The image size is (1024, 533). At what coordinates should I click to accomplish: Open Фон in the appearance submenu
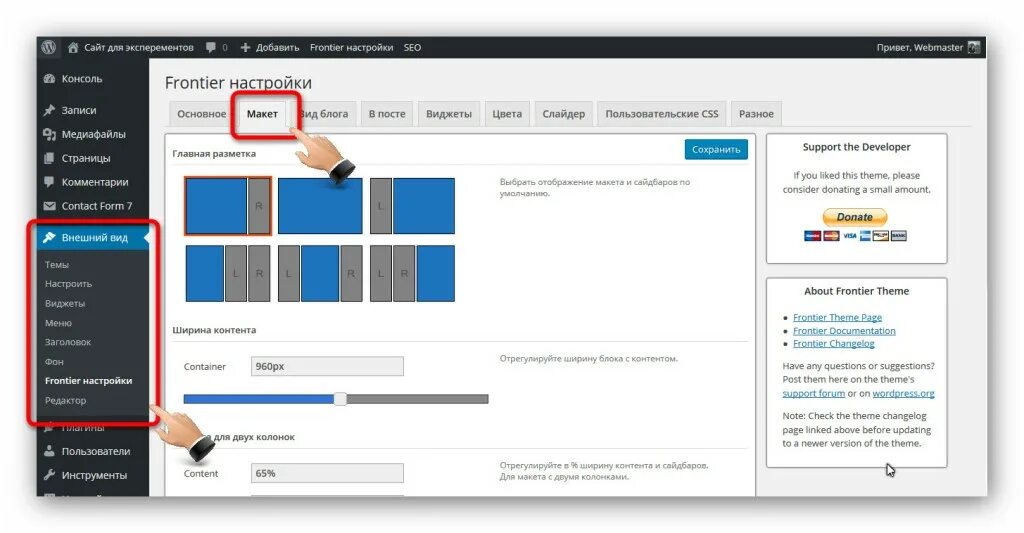[x=54, y=361]
